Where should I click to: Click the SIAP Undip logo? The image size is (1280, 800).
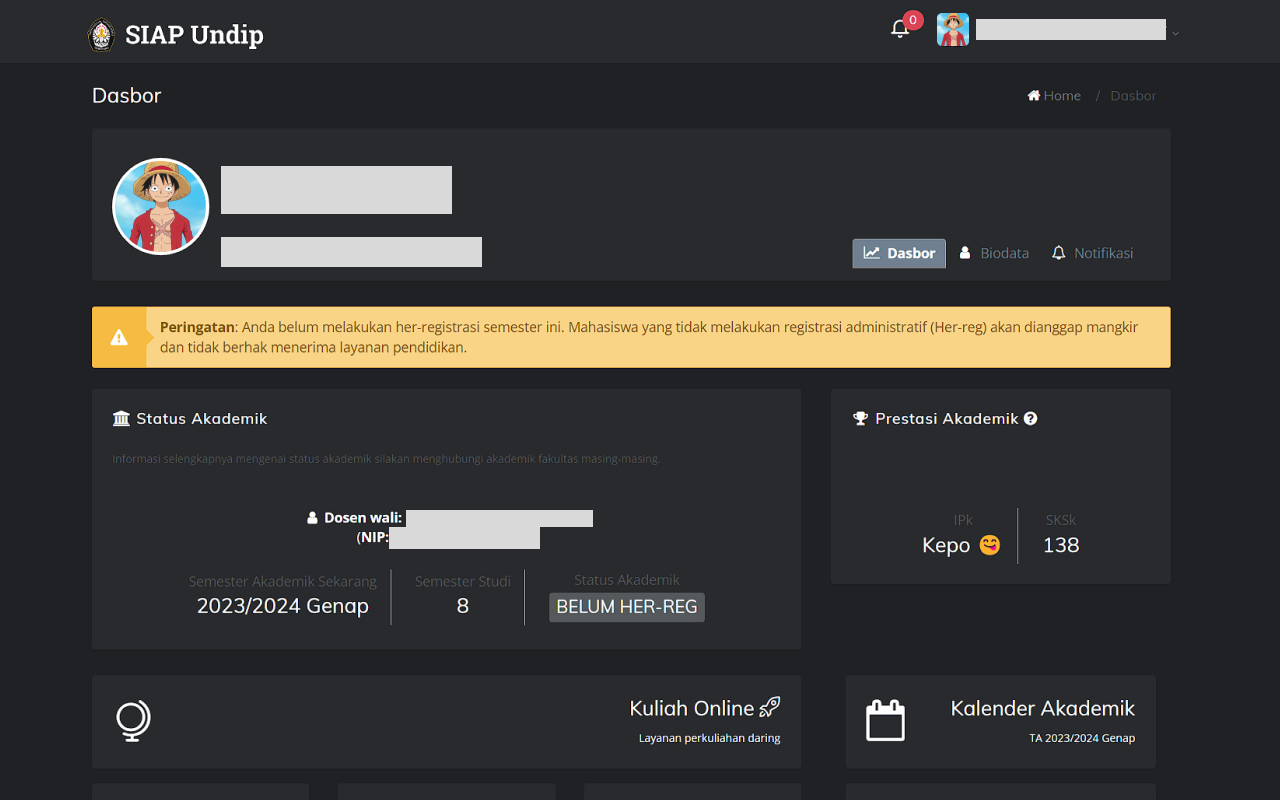[x=174, y=33]
